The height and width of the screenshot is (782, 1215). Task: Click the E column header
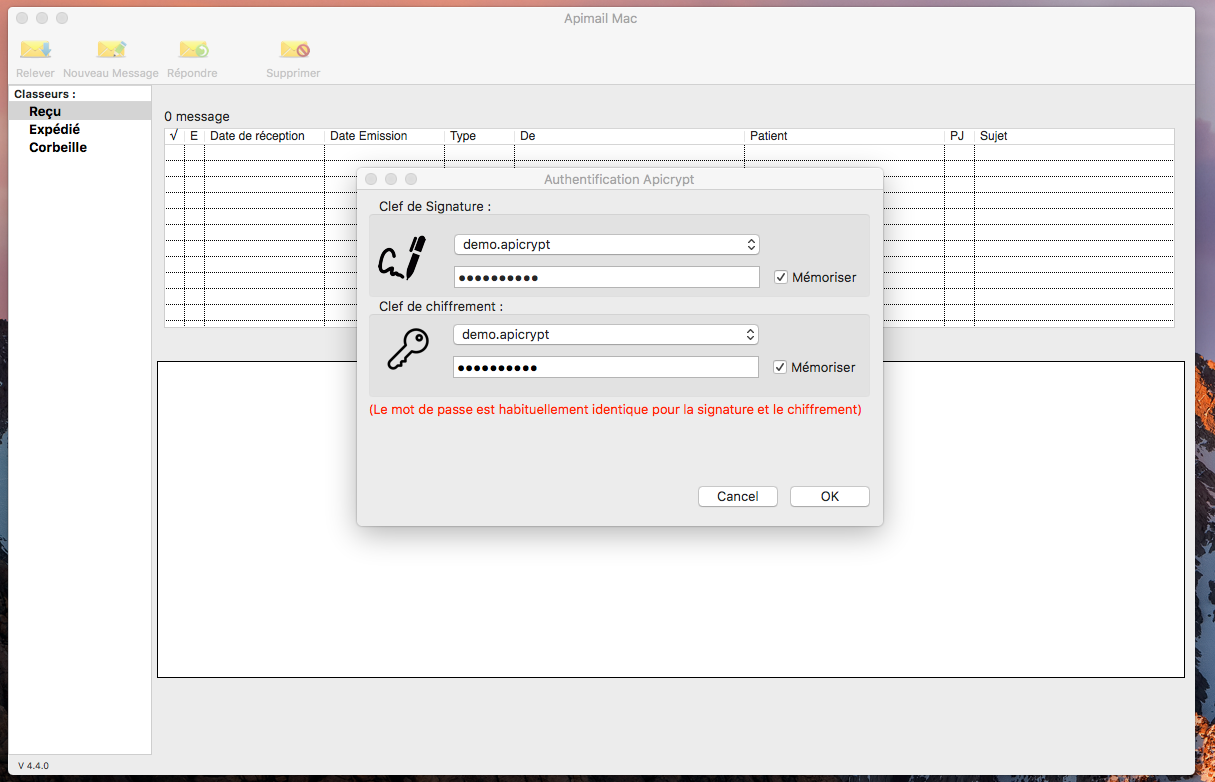pyautogui.click(x=194, y=136)
